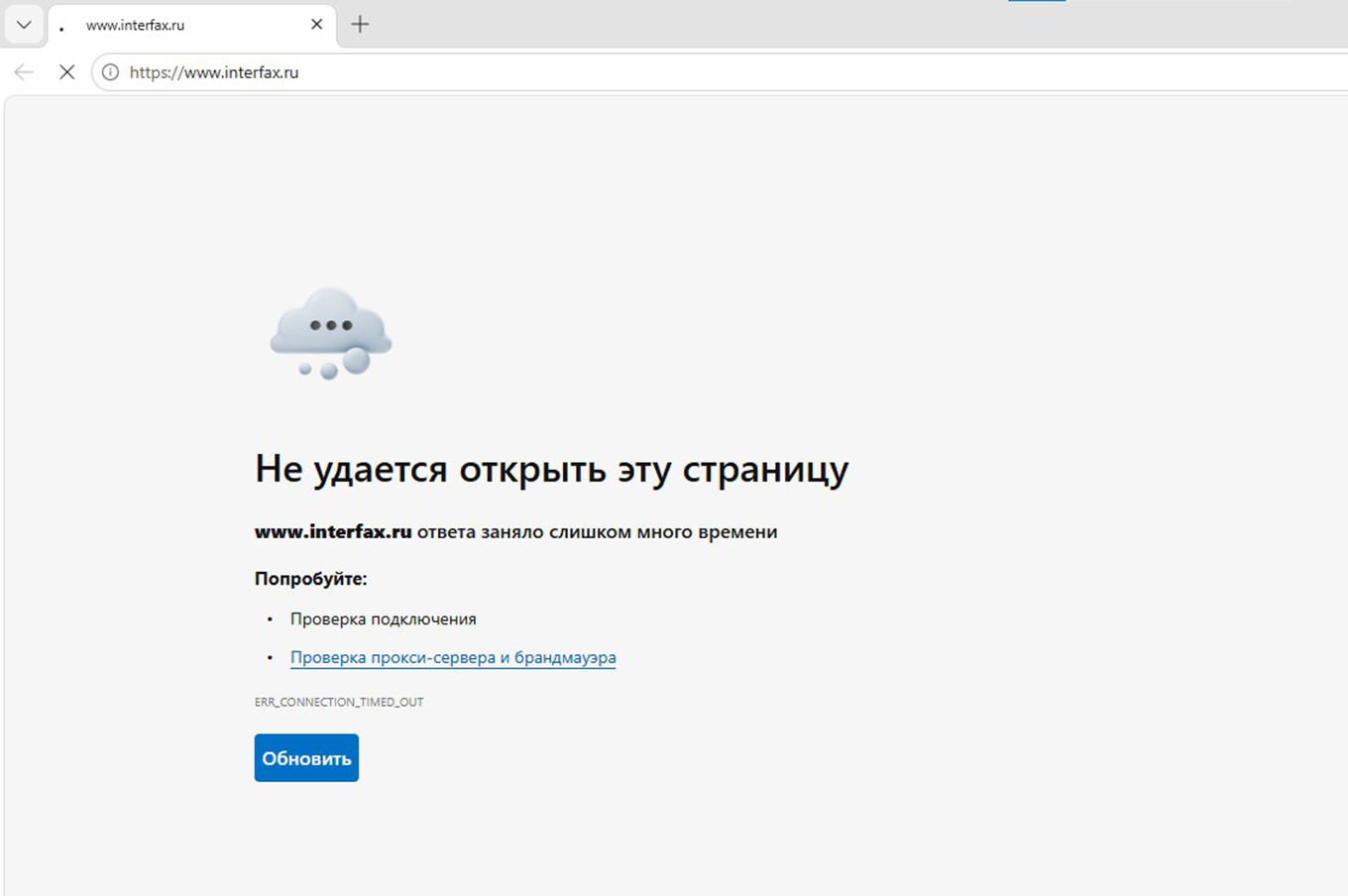Click the address bar showing https://www.interfax.ru
Screen dimensions: 1348x896
click(721, 72)
